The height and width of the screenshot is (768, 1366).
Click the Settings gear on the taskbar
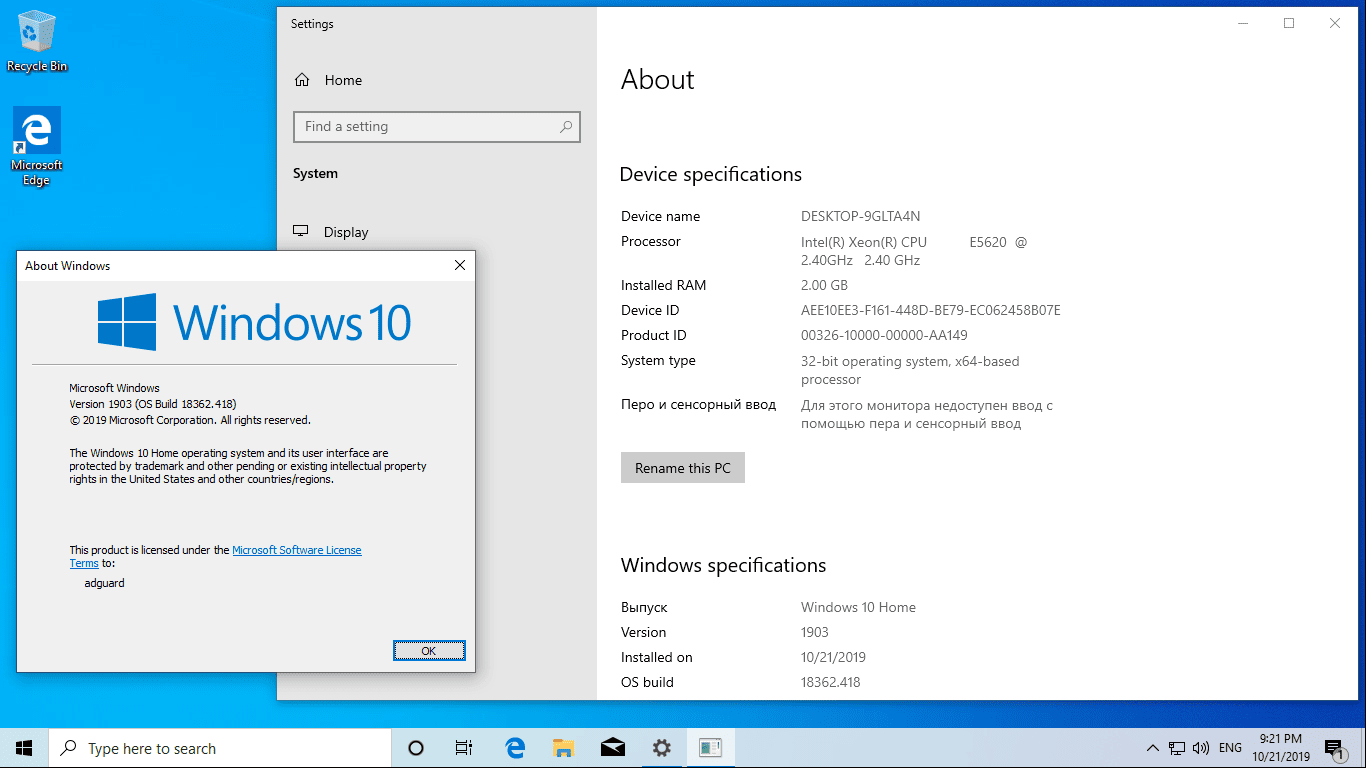(661, 748)
